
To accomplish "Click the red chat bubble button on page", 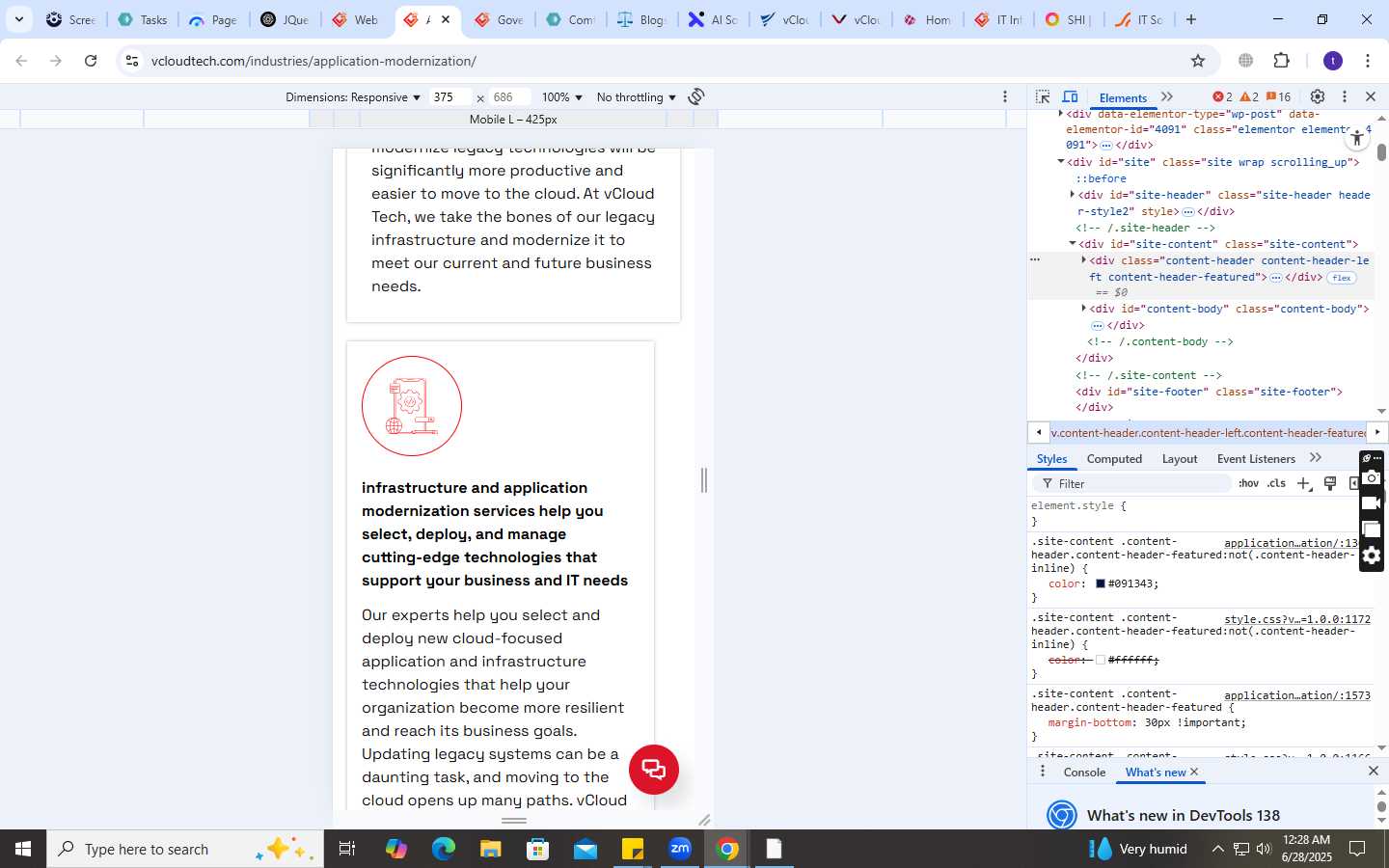I will point(654,770).
